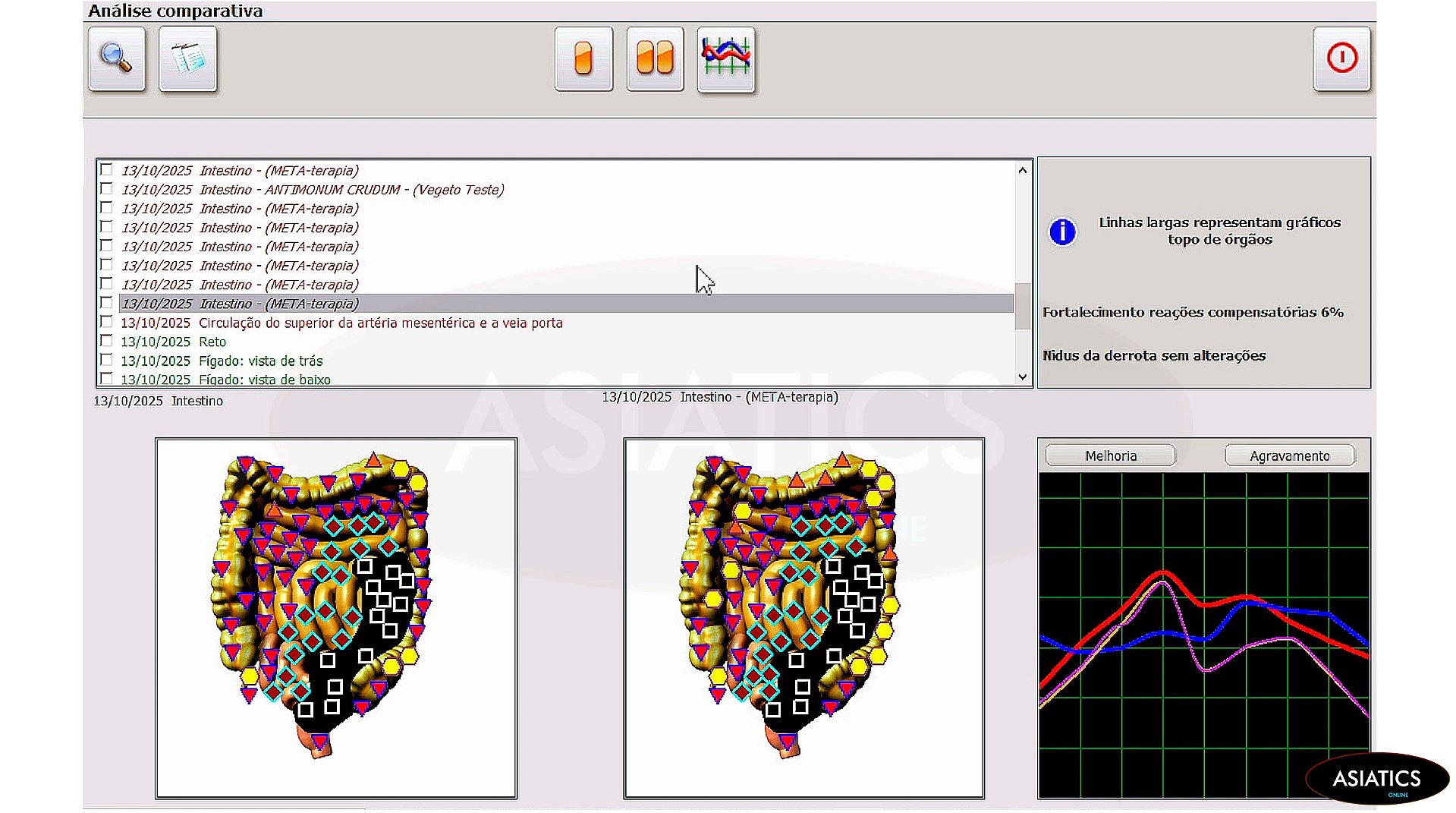Screen dimensions: 1456x813
Task: Select the highlighted Intestino META-terapia row
Action: [240, 304]
